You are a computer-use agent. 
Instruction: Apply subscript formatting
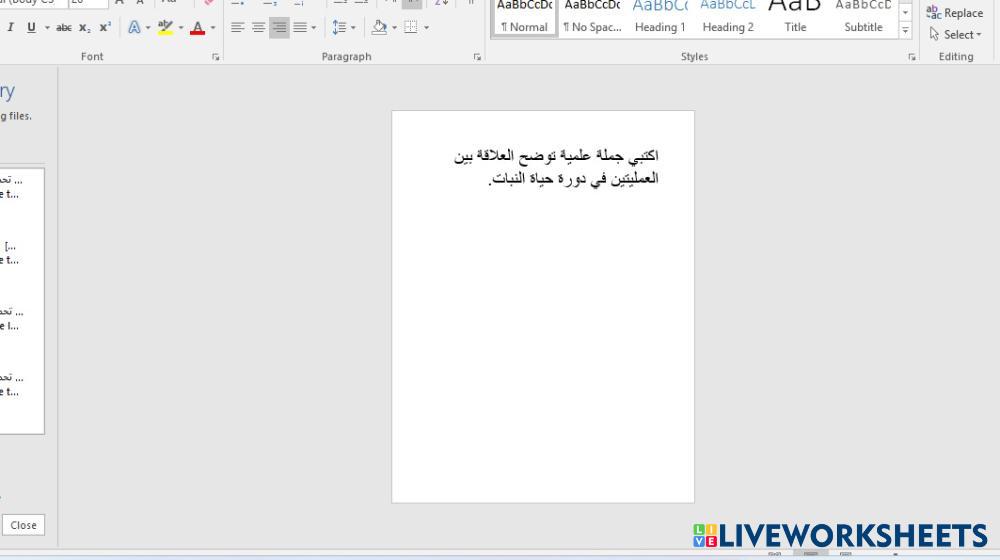coord(84,28)
